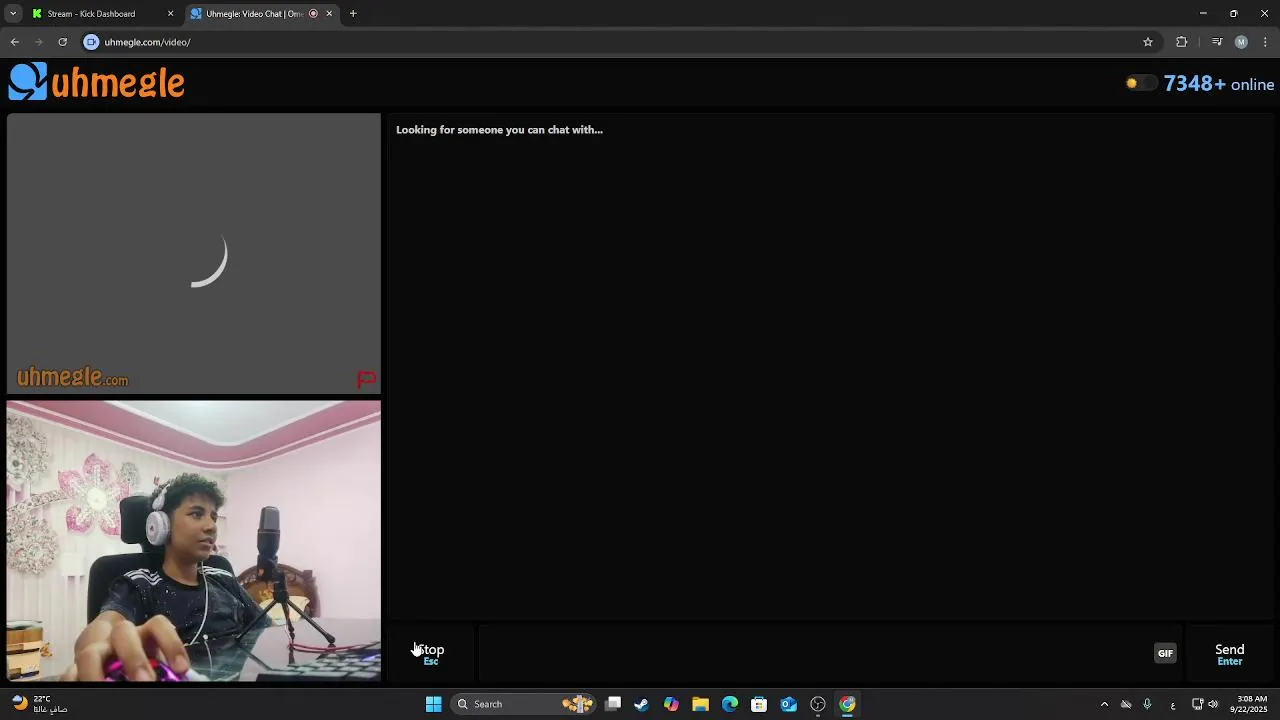The width and height of the screenshot is (1280, 720).
Task: Launch Steam from the taskbar
Action: 642,704
